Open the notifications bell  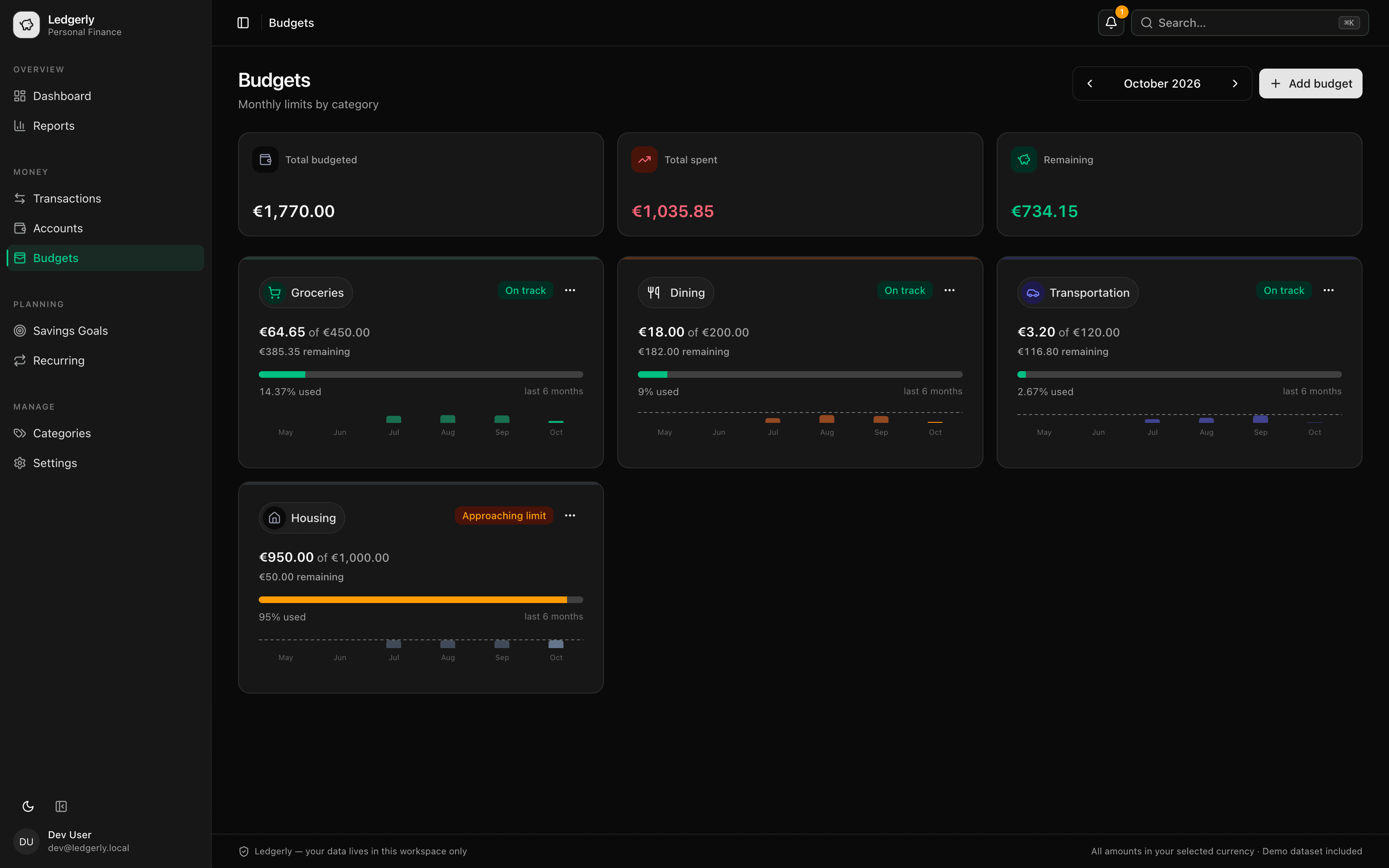pyautogui.click(x=1111, y=23)
